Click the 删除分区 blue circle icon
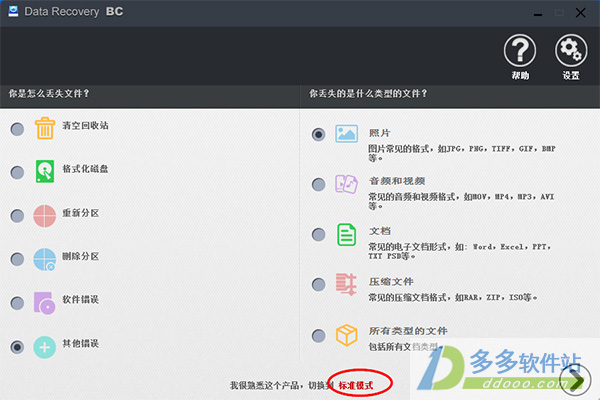600x400 pixels. [x=44, y=259]
